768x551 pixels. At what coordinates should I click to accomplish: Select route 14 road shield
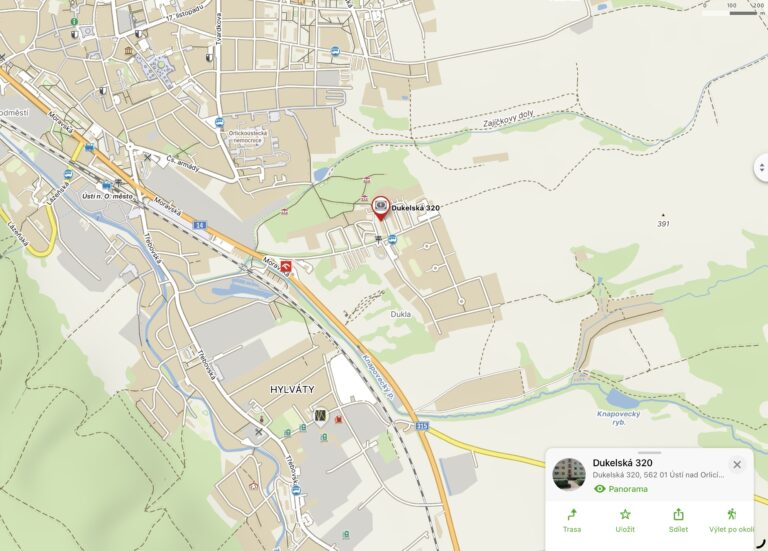(x=199, y=225)
